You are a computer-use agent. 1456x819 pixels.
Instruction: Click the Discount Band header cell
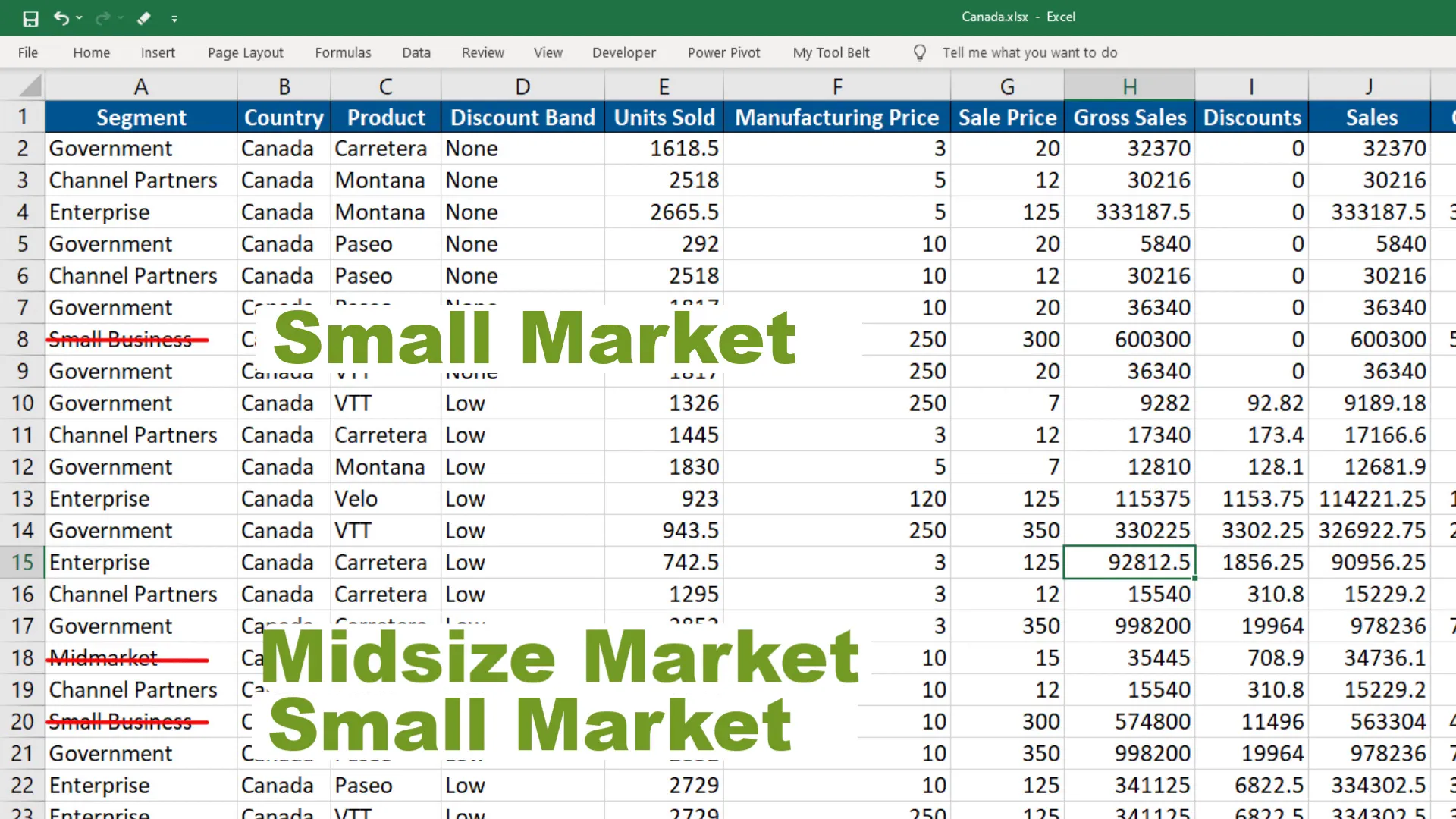coord(522,118)
